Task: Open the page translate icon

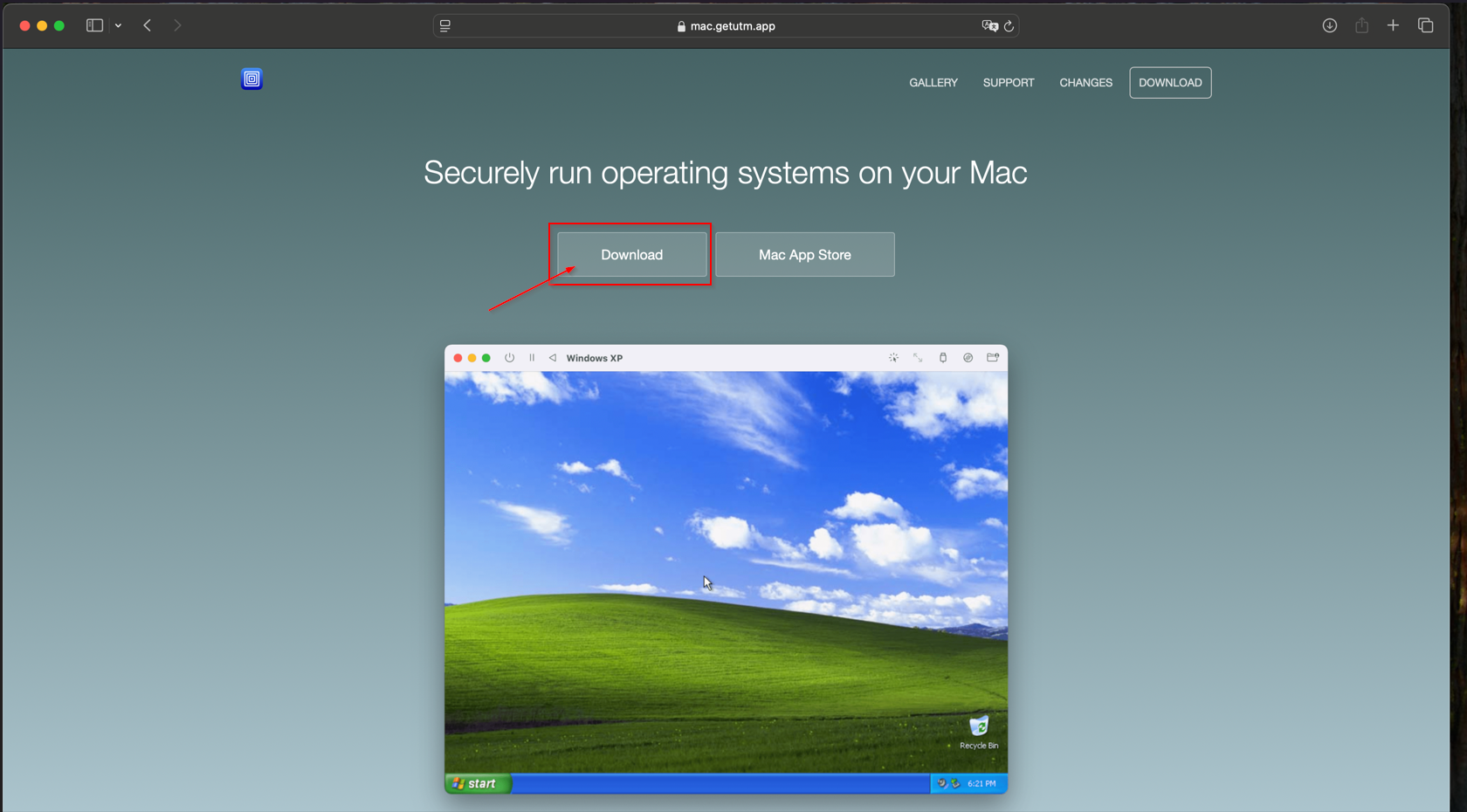Action: point(989,26)
